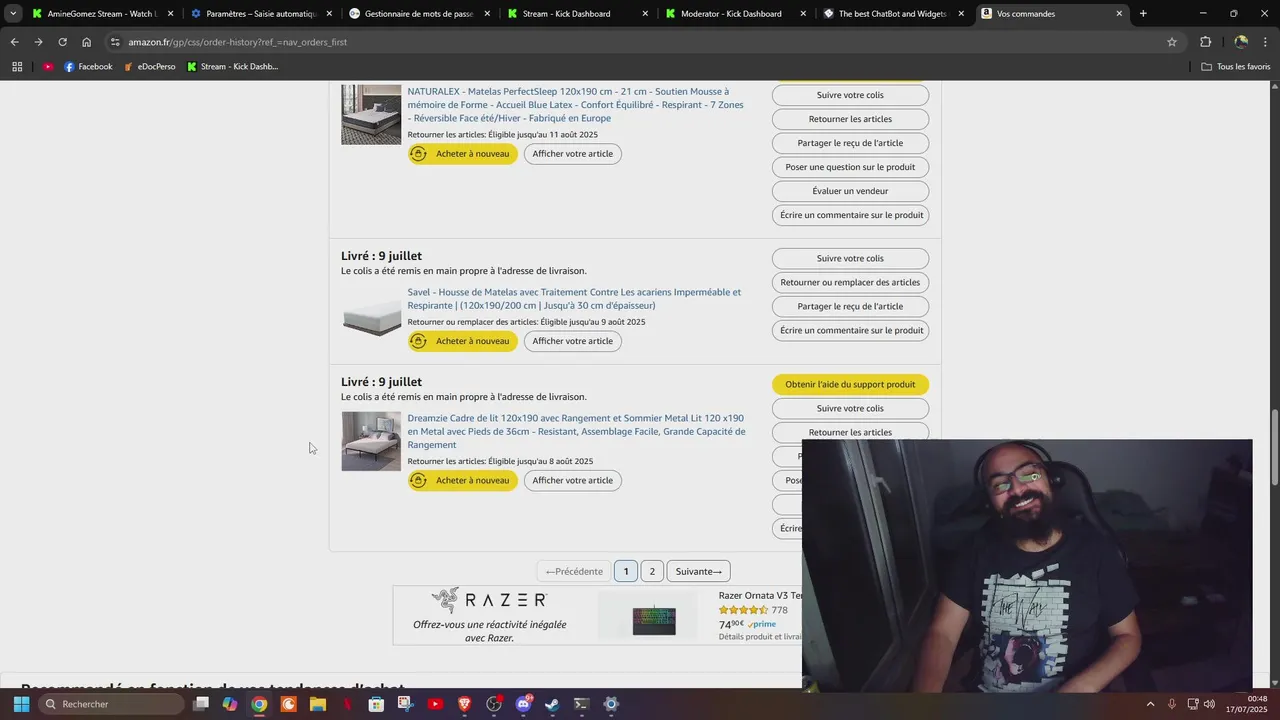This screenshot has width=1280, height=720.
Task: Open the Snipping Tool taskbar icon
Action: pos(406,704)
